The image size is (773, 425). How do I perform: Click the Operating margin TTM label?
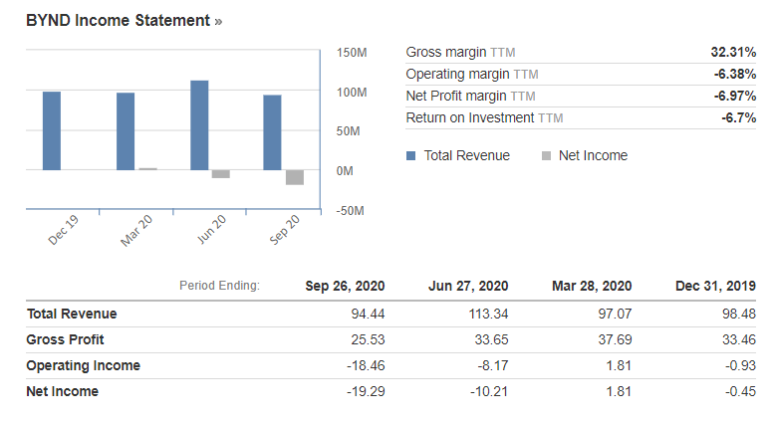pos(472,74)
